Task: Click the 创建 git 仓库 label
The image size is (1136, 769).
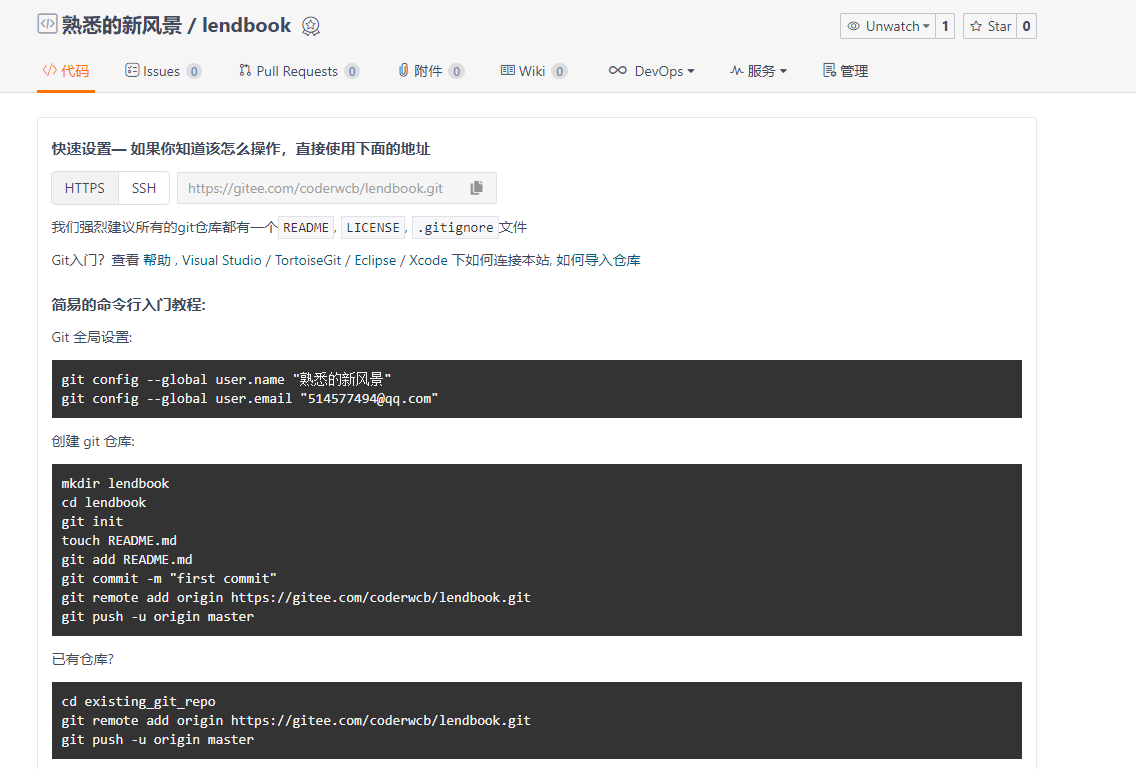Action: [93, 441]
